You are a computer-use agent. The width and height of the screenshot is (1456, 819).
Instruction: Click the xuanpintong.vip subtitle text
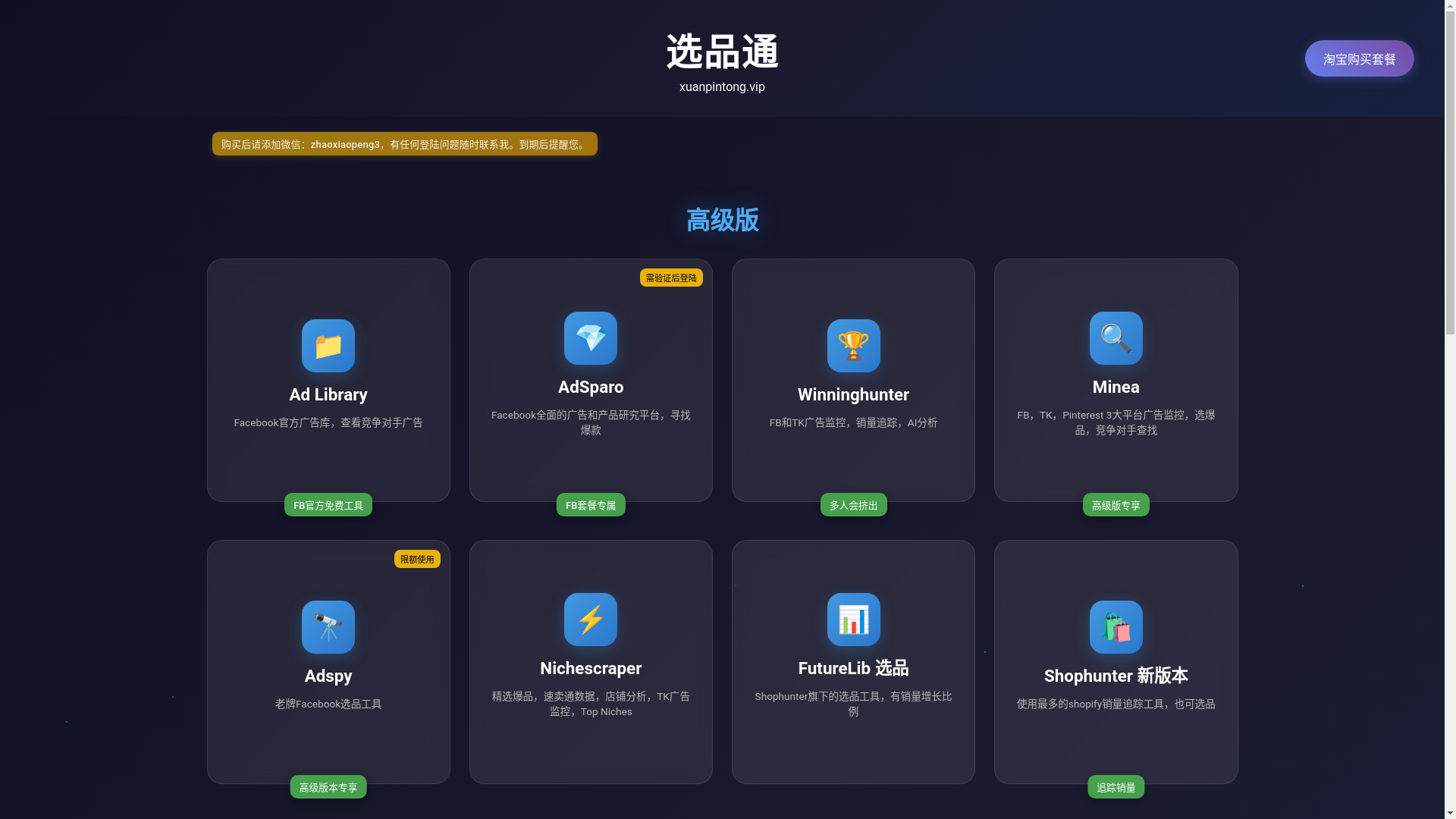point(722,87)
